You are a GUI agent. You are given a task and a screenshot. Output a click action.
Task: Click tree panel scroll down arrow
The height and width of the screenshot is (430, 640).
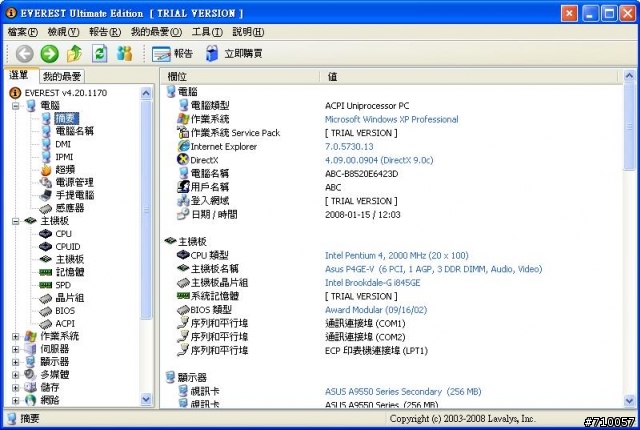point(146,399)
